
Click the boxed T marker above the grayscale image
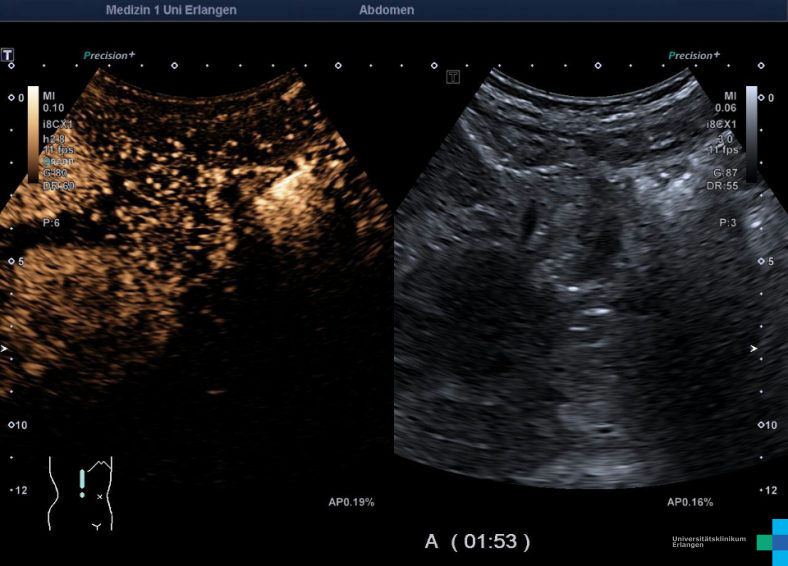[453, 77]
